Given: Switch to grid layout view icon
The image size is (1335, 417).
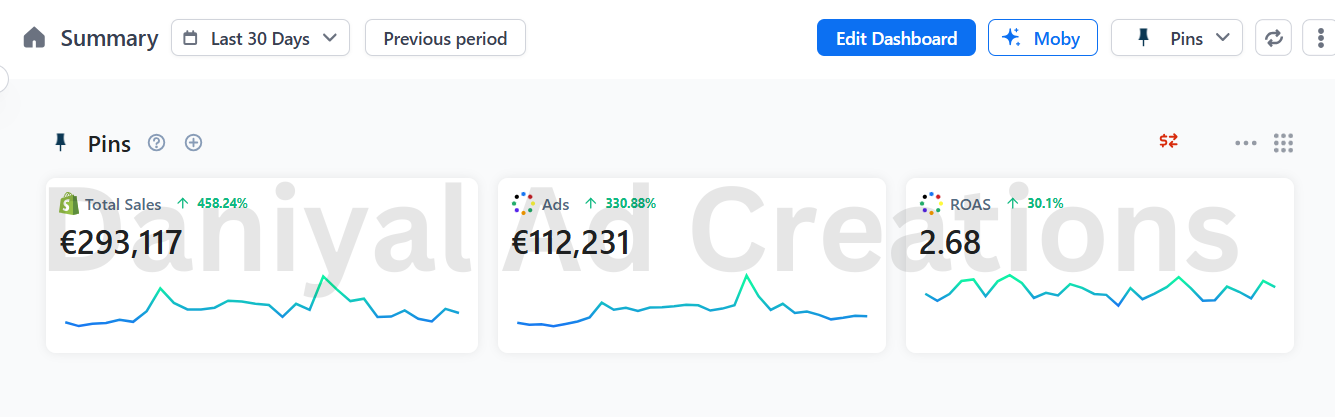Looking at the screenshot, I should [x=1284, y=143].
